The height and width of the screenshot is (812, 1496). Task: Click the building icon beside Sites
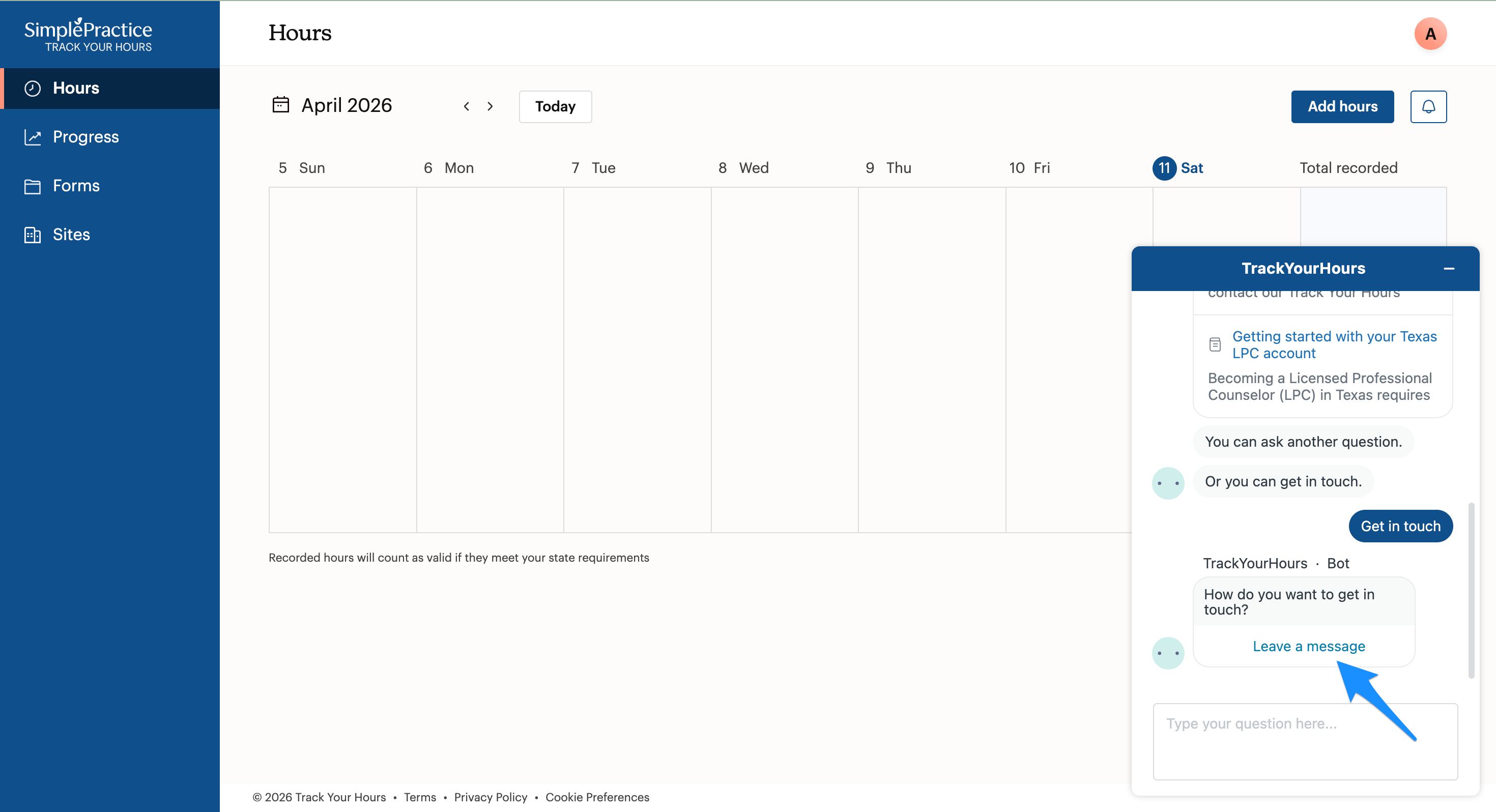[x=33, y=235]
